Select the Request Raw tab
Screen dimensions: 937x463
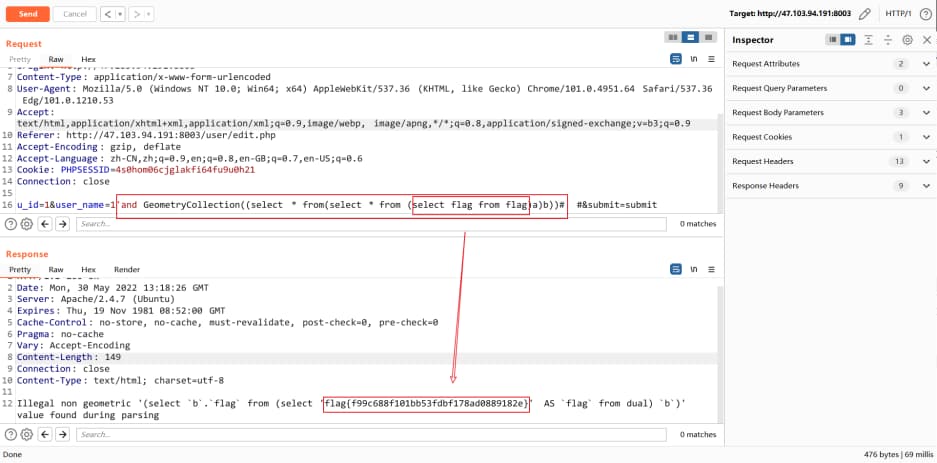[56, 59]
